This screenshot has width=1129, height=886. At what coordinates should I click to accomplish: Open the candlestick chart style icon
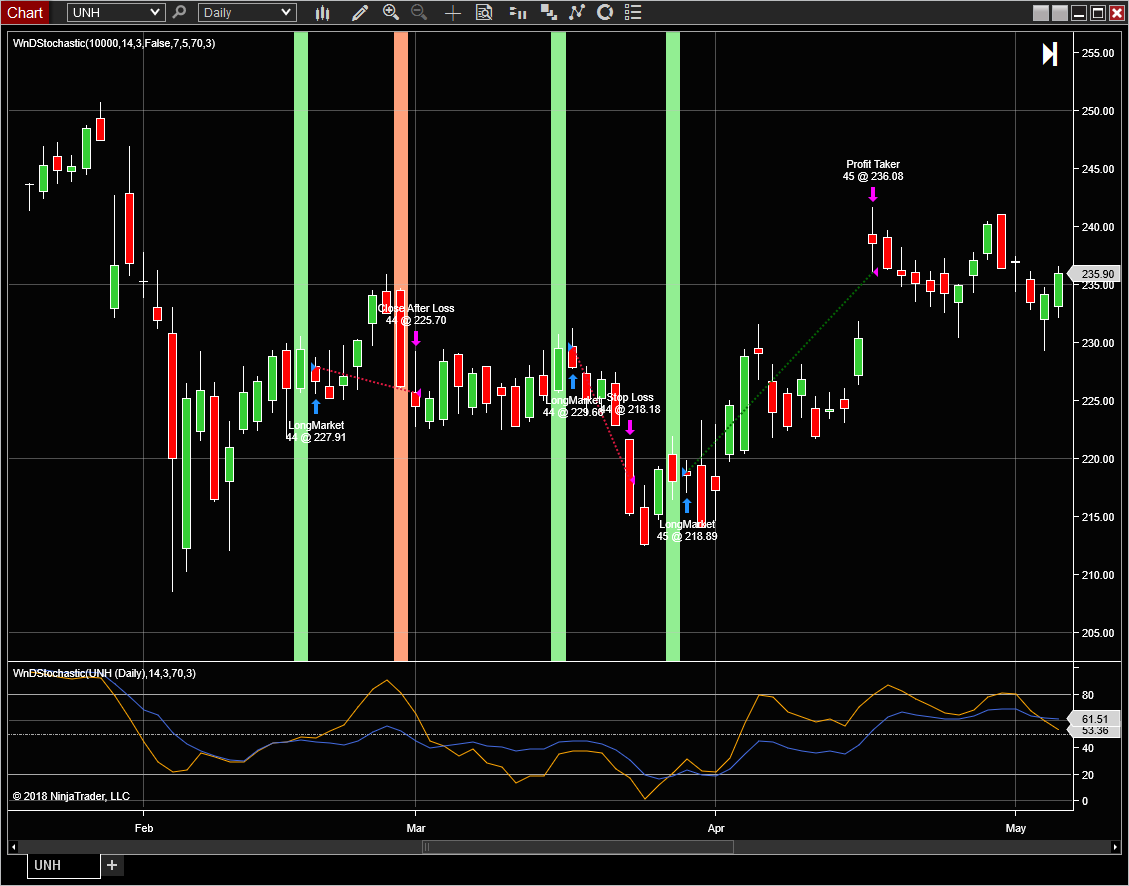click(x=322, y=12)
